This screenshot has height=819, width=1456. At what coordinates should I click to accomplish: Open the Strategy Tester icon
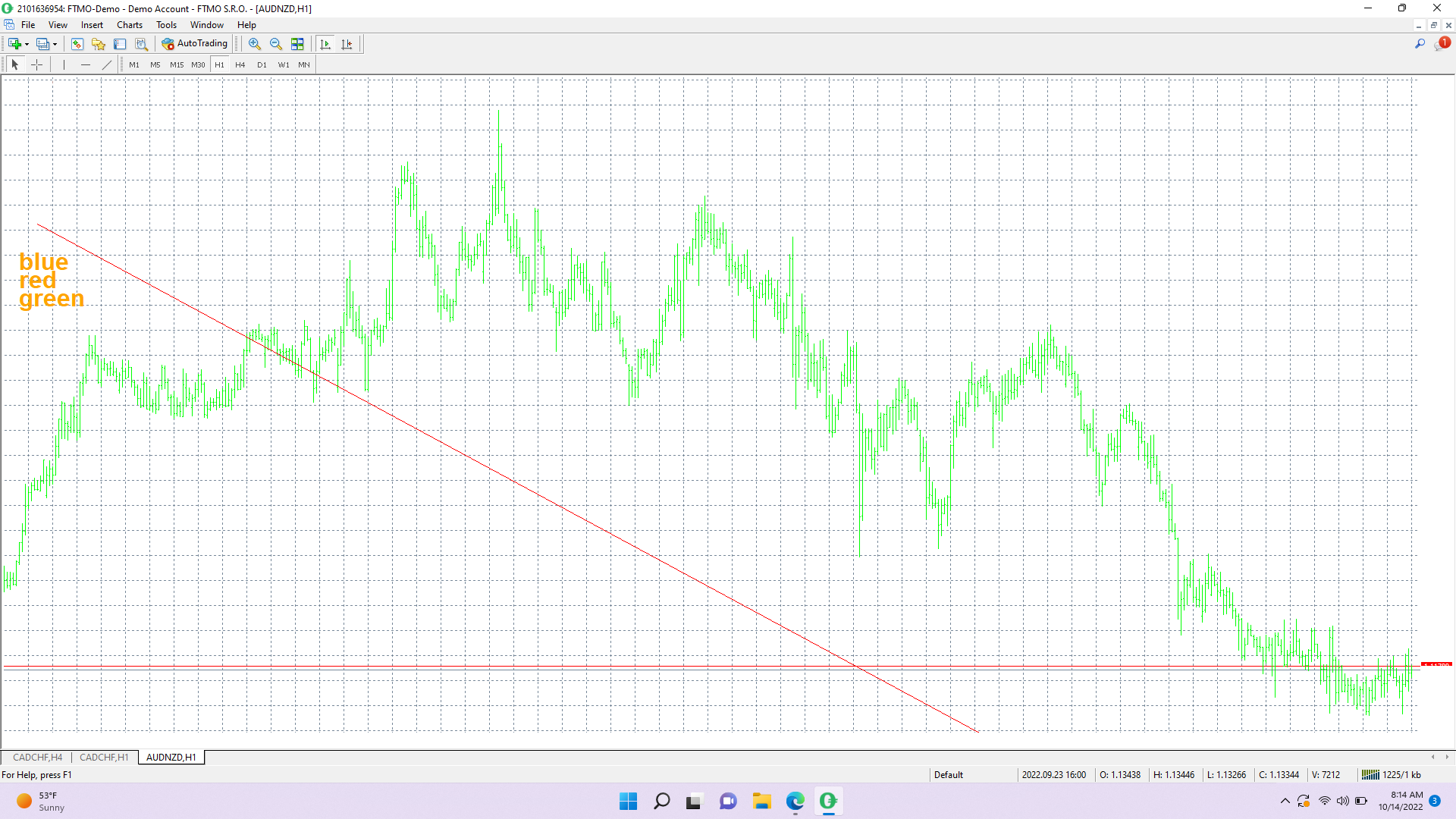(x=141, y=44)
